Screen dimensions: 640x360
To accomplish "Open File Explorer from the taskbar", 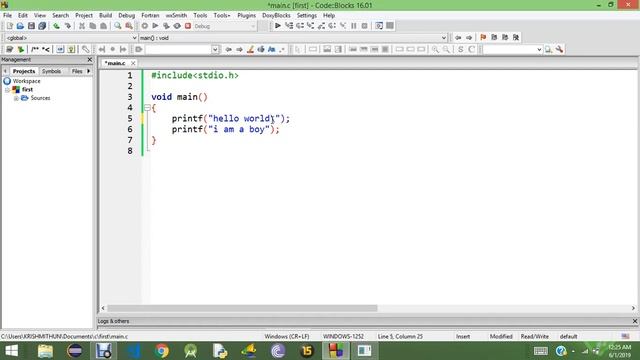I will [x=45, y=351].
